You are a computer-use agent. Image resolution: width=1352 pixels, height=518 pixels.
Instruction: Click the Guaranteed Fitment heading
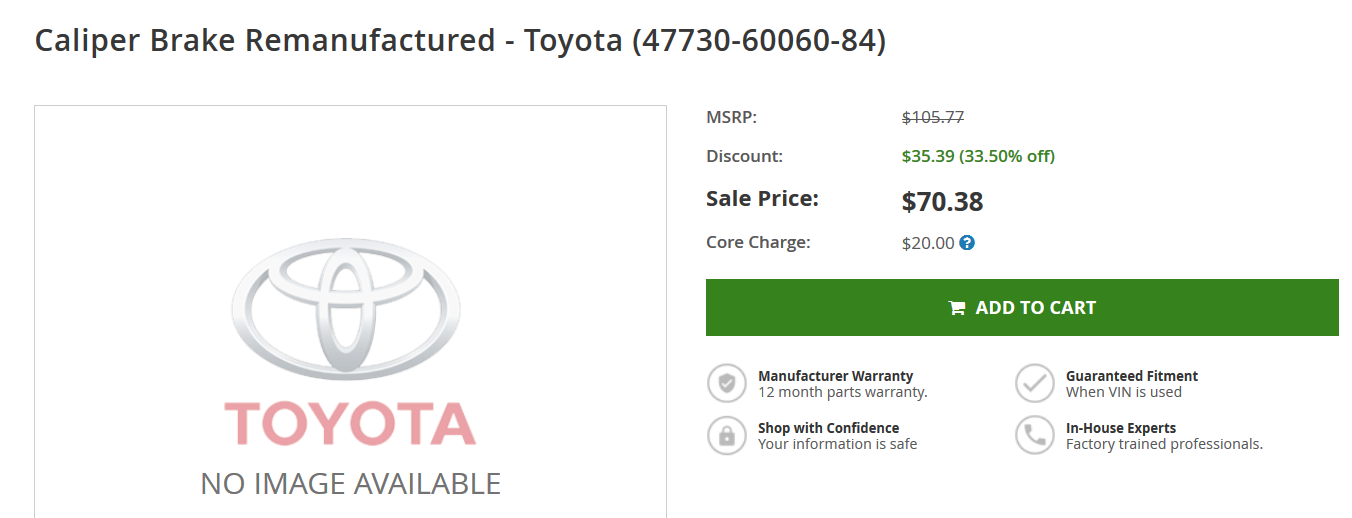tap(1132, 376)
